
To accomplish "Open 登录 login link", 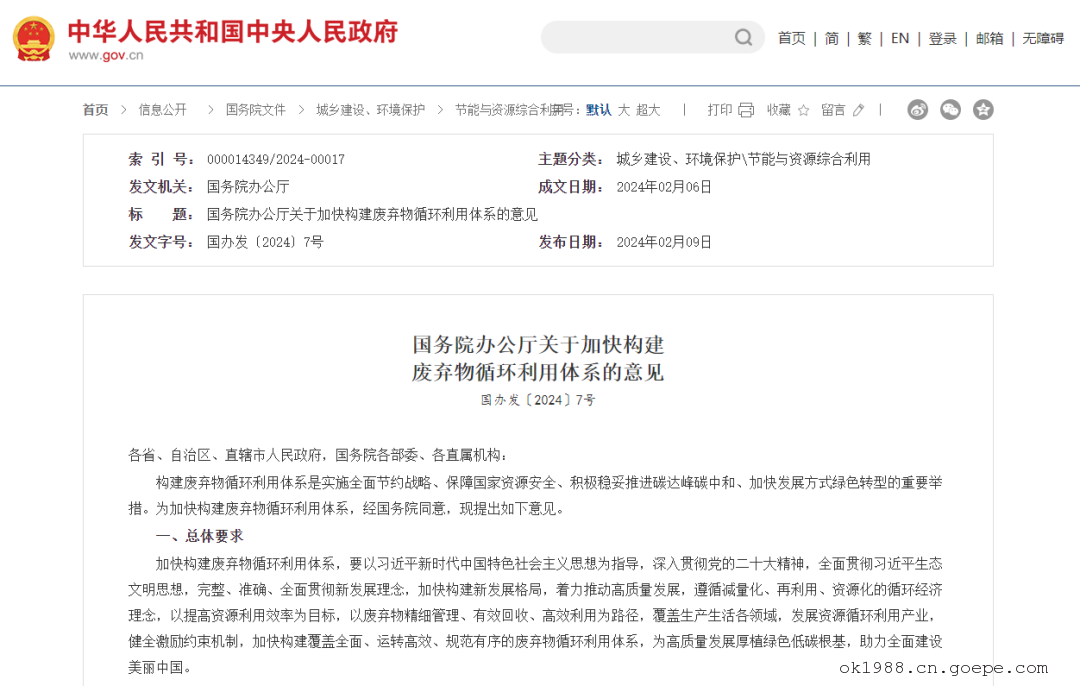I will point(942,38).
